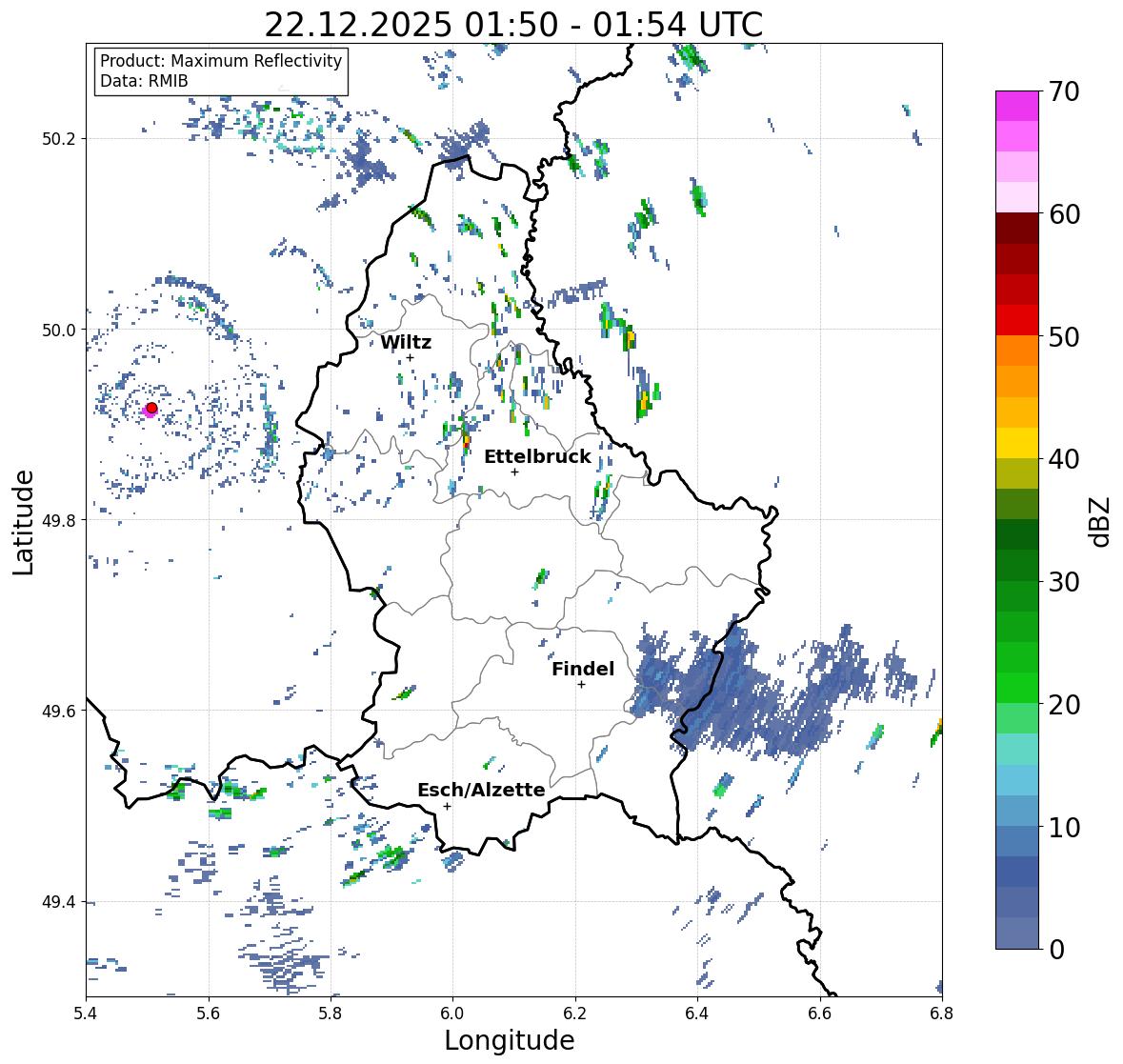Click the Findel station cross marker
Screen dimensions: 1123x1064
coord(582,685)
